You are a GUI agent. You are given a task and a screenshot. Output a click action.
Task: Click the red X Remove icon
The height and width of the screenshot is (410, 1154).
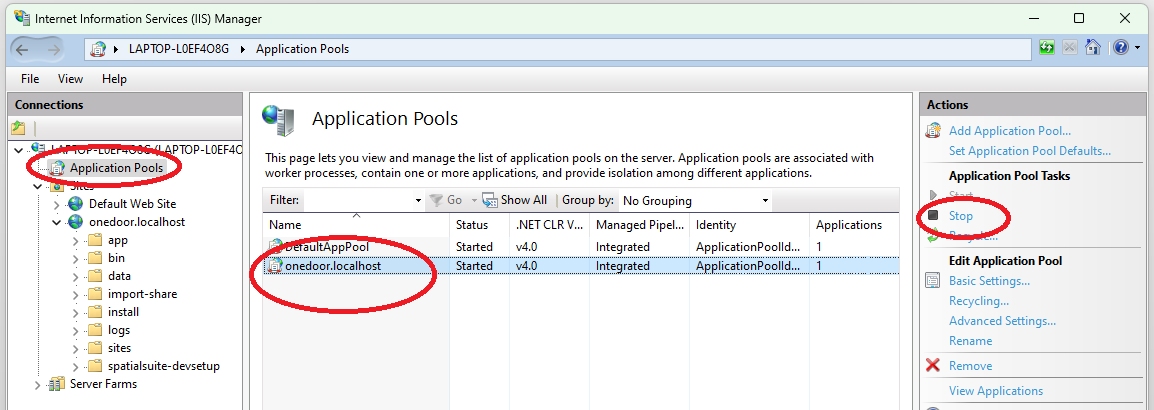933,365
